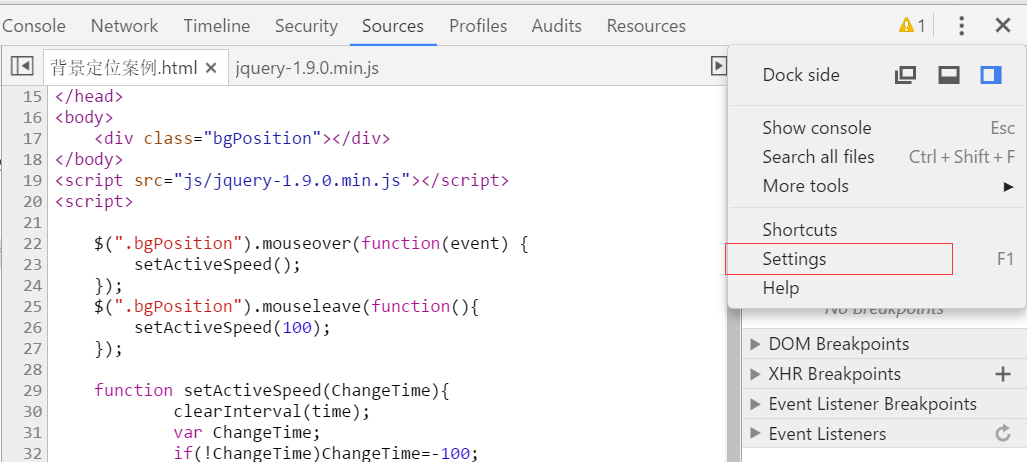Click "function setActiveSpeed(ChangeTime){" line
Viewport: 1027px width, 462px height.
pos(272,391)
